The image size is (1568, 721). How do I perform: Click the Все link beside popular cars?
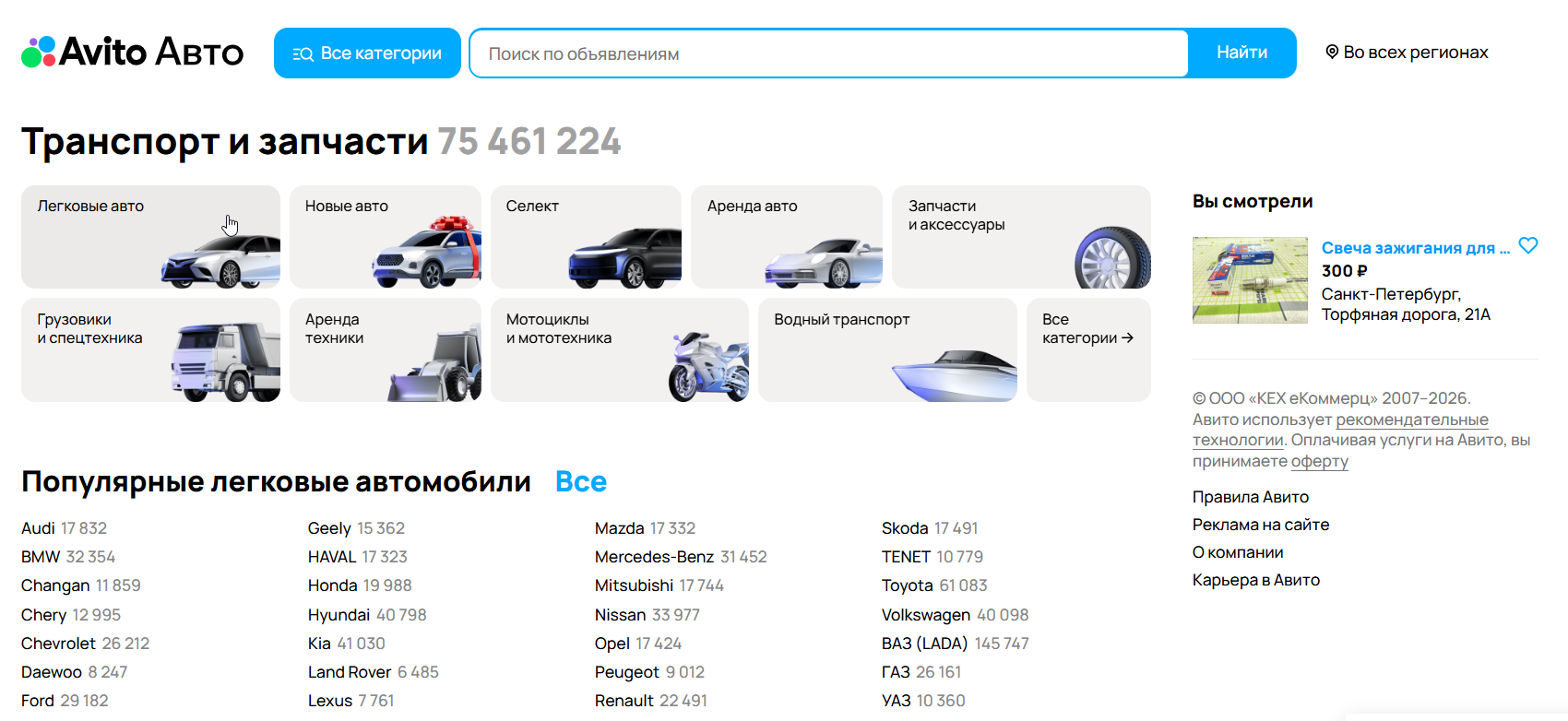coord(581,481)
